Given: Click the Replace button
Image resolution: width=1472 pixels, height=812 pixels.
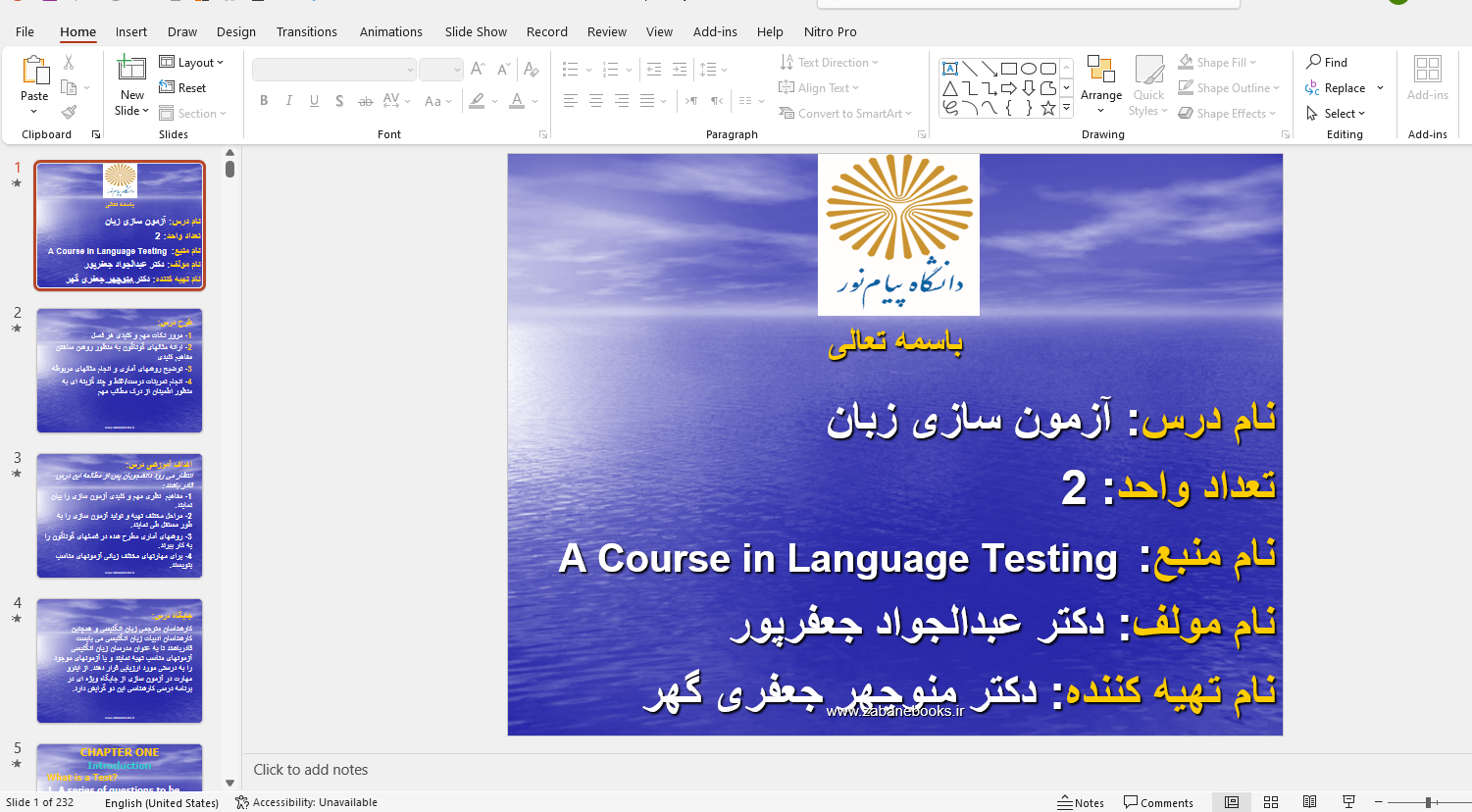Looking at the screenshot, I should (1336, 87).
